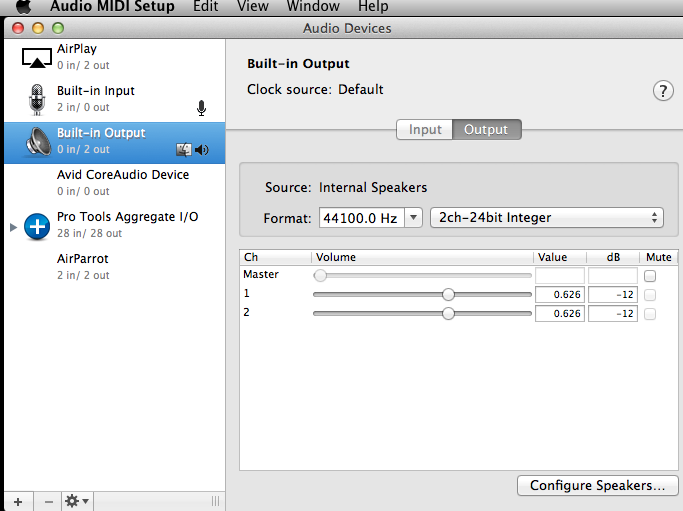Open the Help menu
The height and width of the screenshot is (511, 683).
point(373,6)
